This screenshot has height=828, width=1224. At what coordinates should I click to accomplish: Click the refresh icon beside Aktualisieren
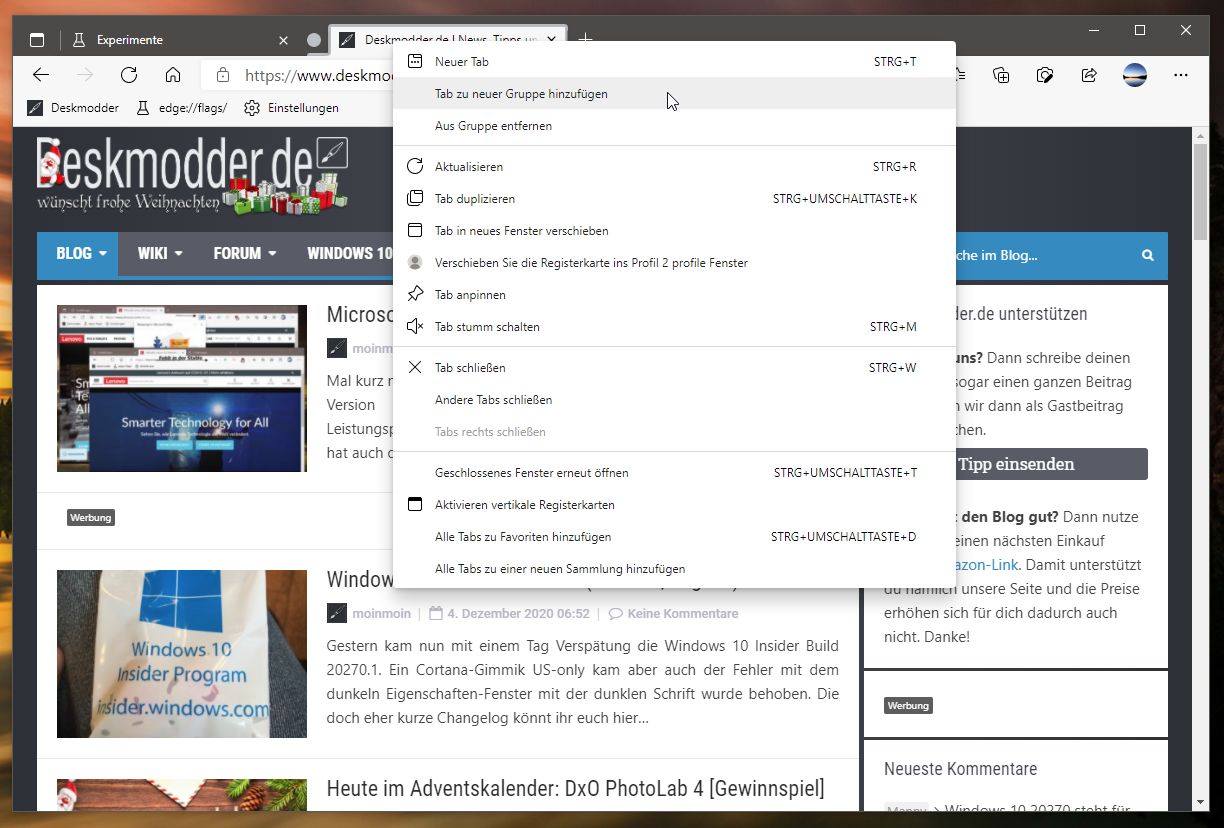(x=415, y=167)
